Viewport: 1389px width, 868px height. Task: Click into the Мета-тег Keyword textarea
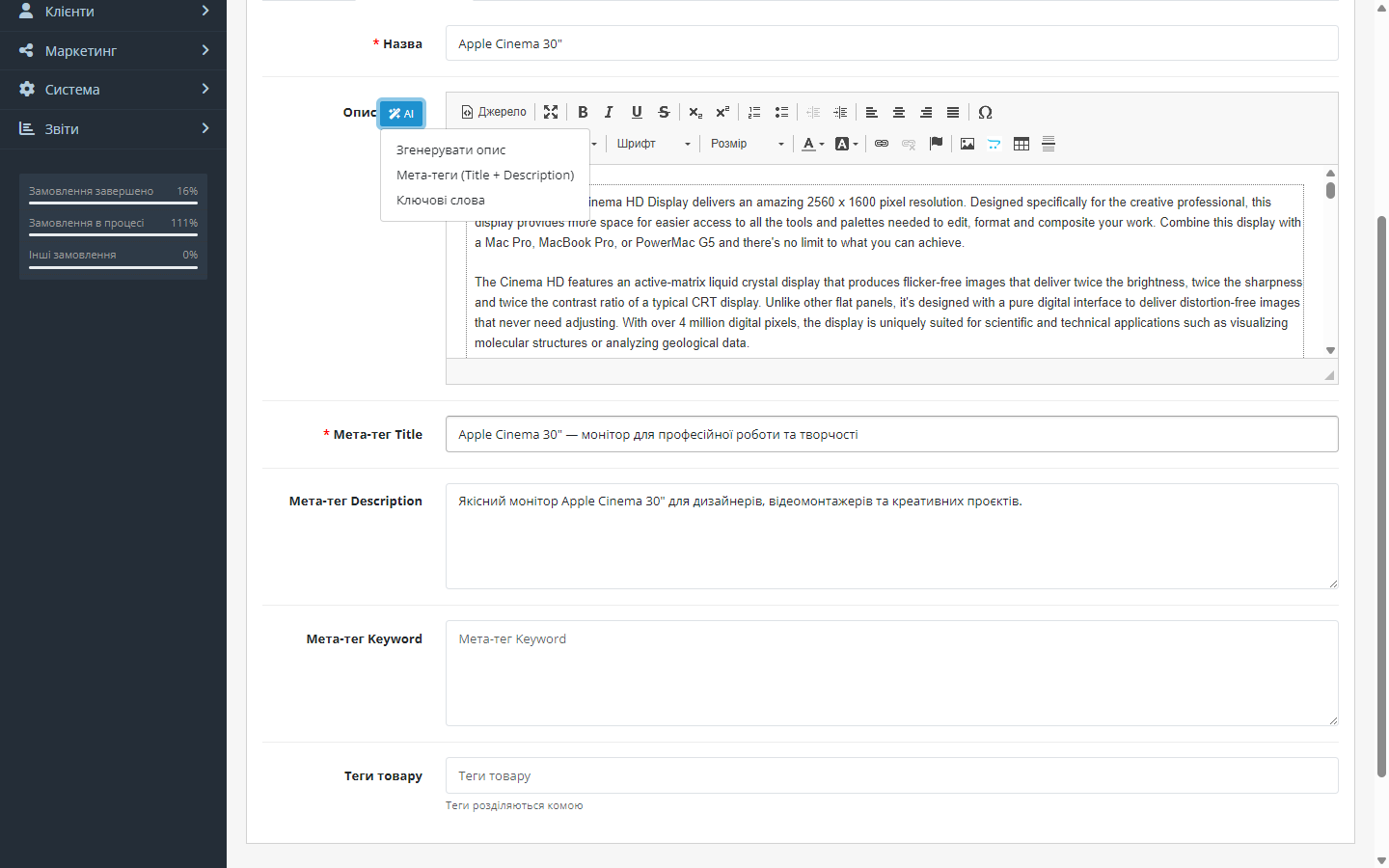[x=892, y=673]
